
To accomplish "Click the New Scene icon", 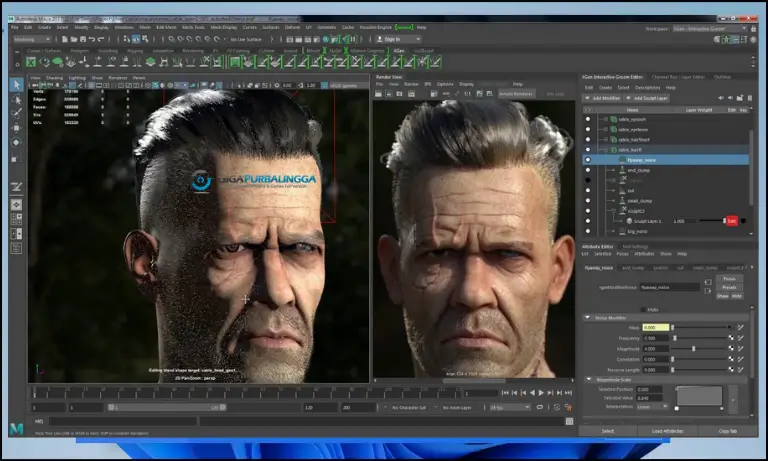I will click(x=65, y=39).
